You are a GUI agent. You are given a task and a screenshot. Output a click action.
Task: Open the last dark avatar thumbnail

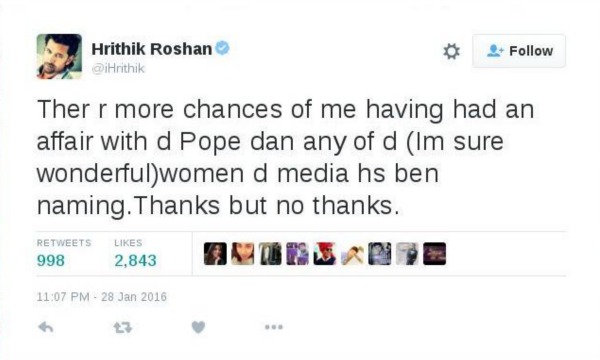pos(435,254)
